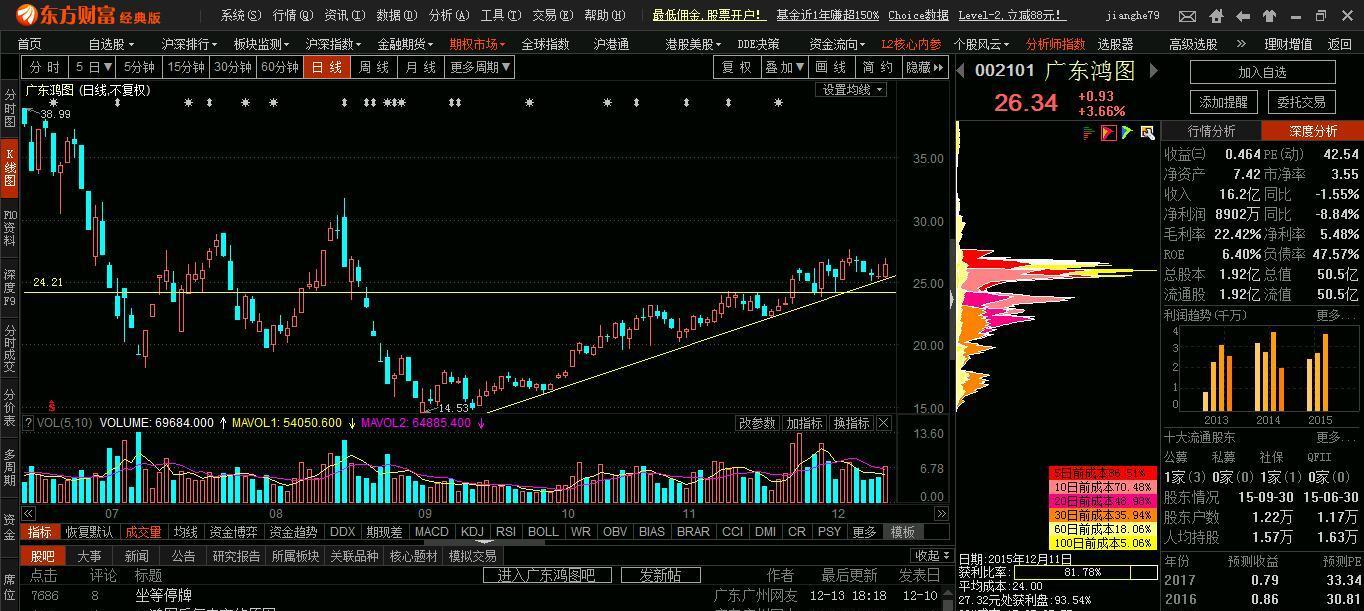Open the 分时图 side tab
This screenshot has height=611, width=1364.
coord(9,108)
